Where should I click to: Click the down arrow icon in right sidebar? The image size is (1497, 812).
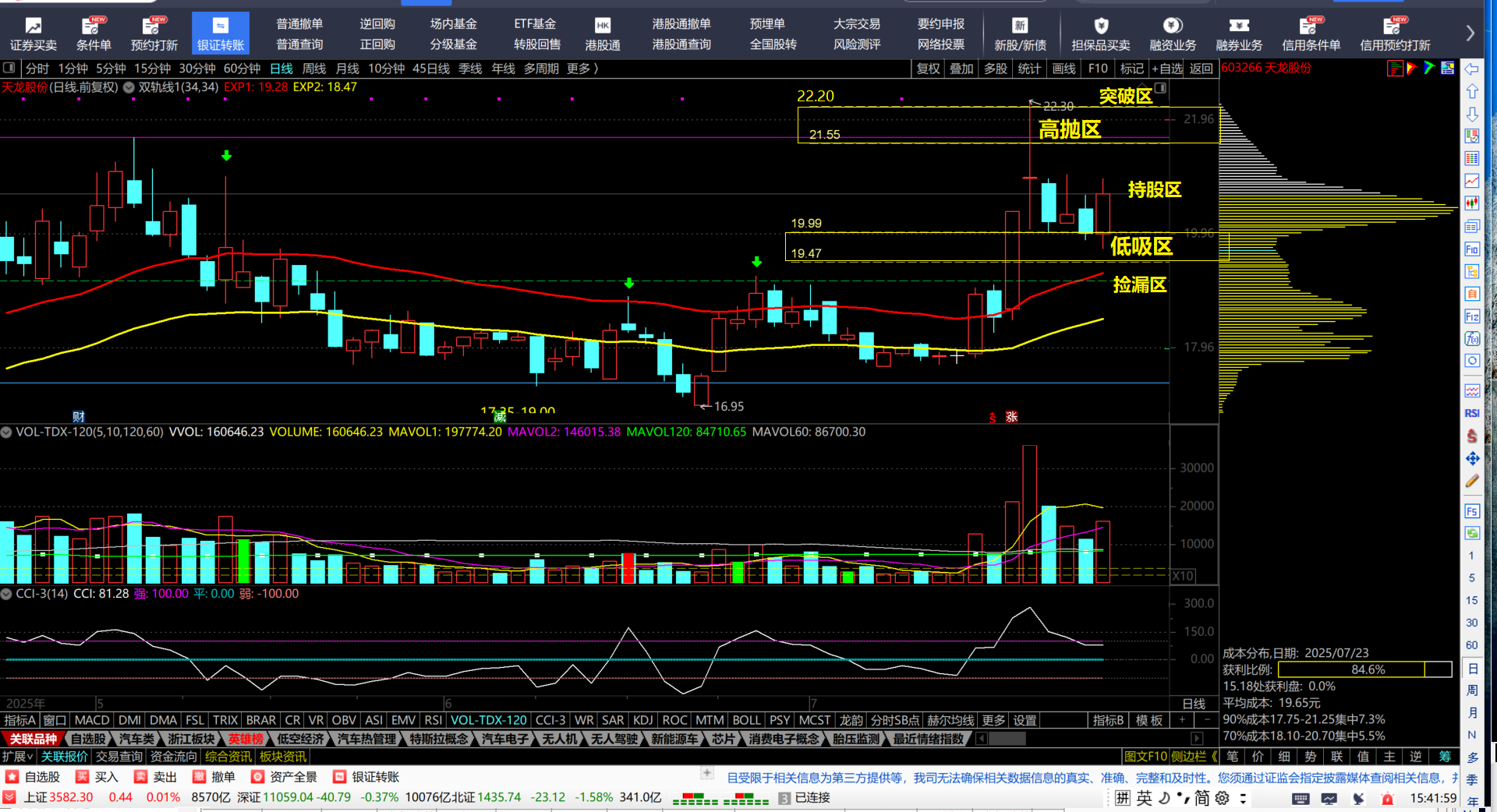pyautogui.click(x=1472, y=114)
